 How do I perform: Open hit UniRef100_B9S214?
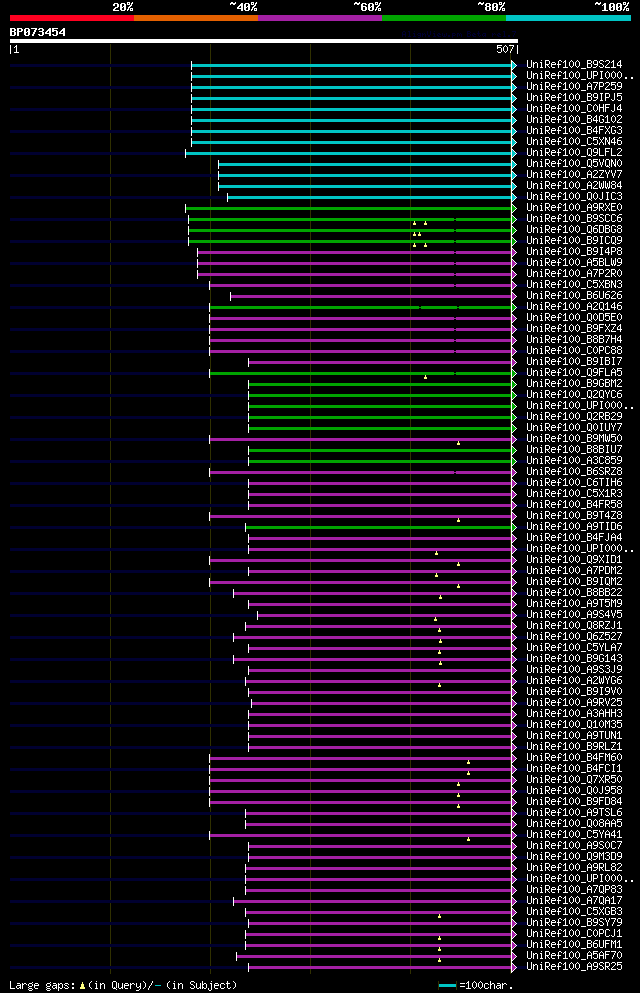tap(574, 65)
